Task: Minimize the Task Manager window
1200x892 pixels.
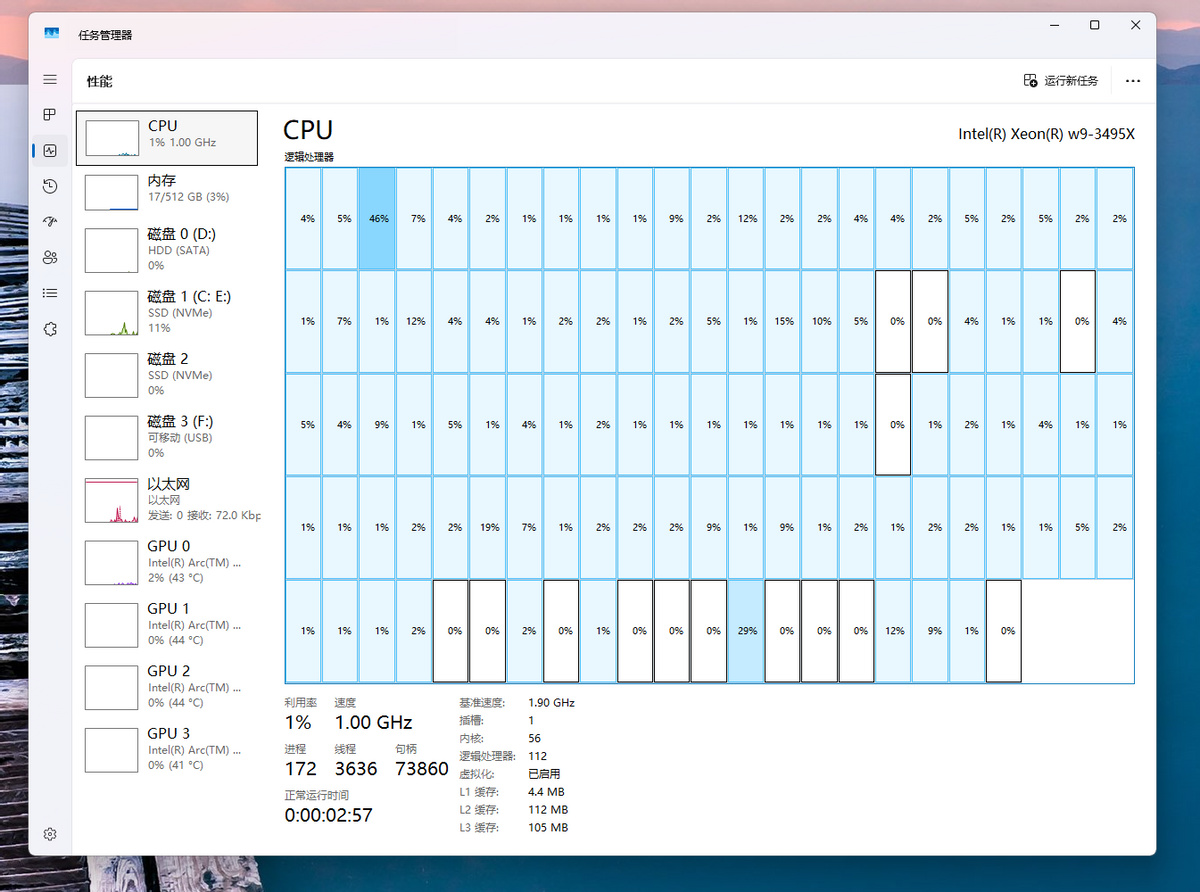Action: click(1053, 25)
